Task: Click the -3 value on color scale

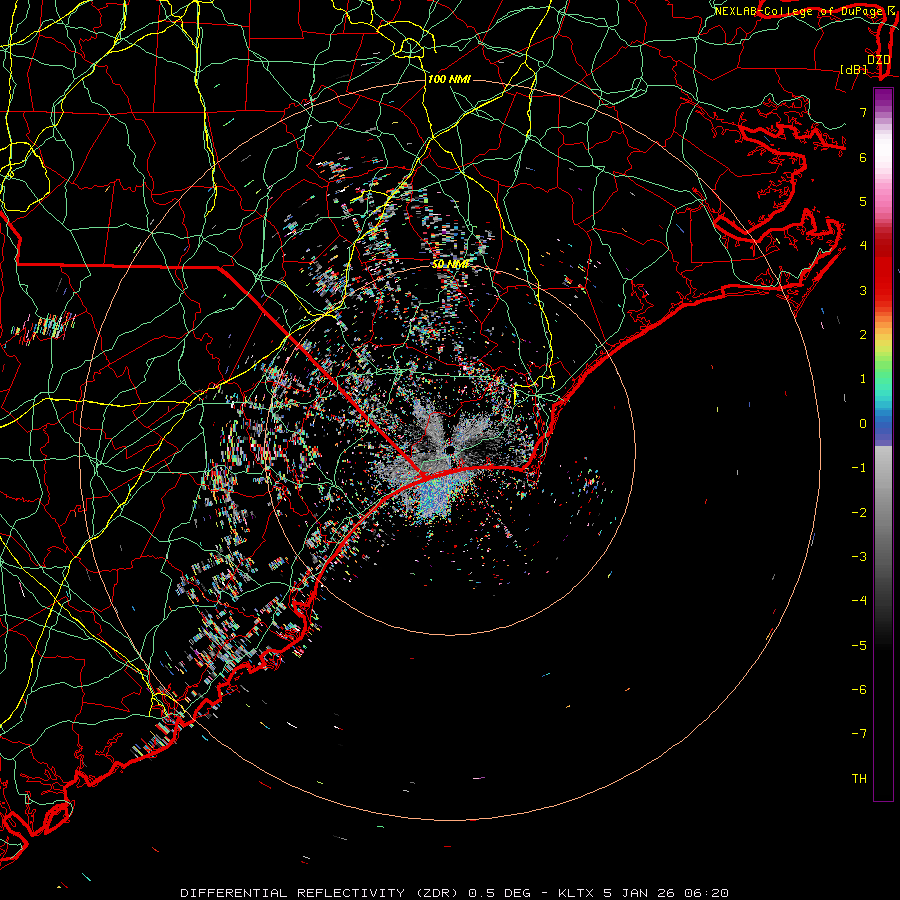Action: click(x=859, y=557)
